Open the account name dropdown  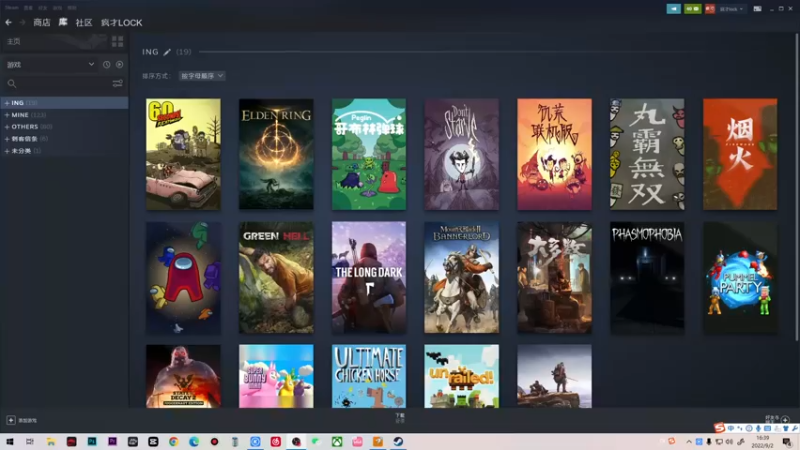pyautogui.click(x=731, y=9)
